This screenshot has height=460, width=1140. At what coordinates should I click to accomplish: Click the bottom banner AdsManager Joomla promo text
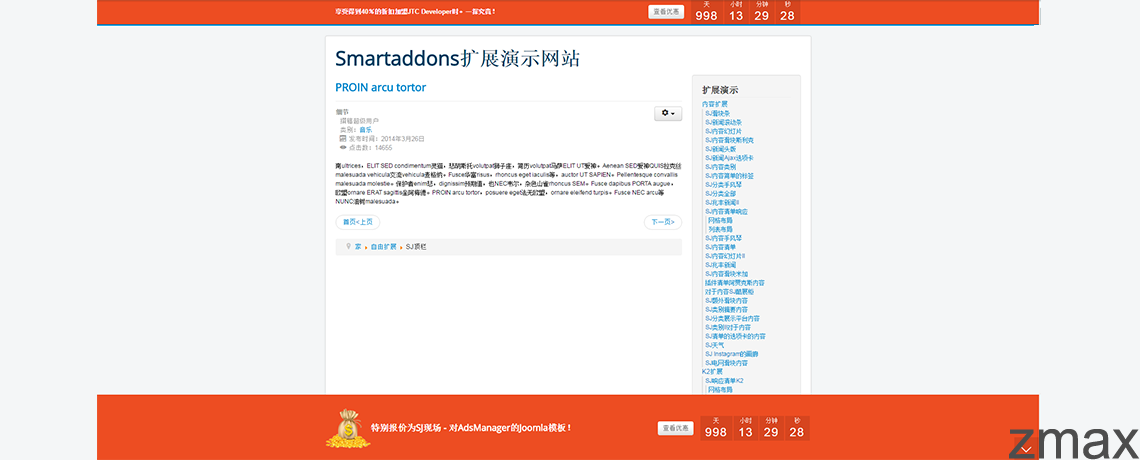tap(471, 428)
